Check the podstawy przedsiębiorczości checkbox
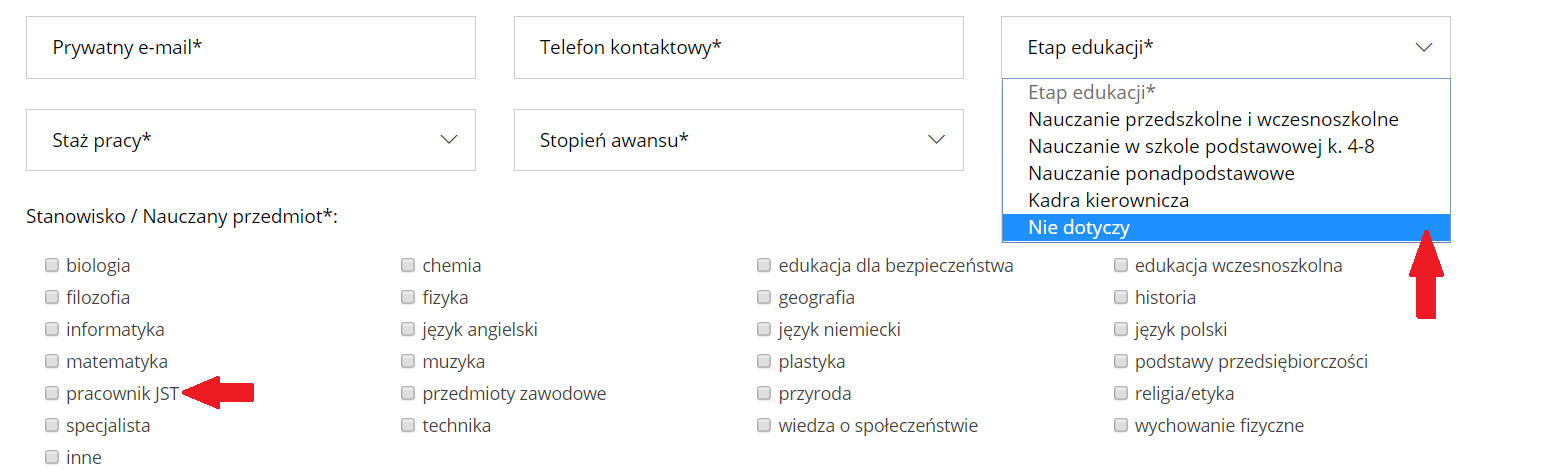This screenshot has height=476, width=1554. coord(1120,362)
